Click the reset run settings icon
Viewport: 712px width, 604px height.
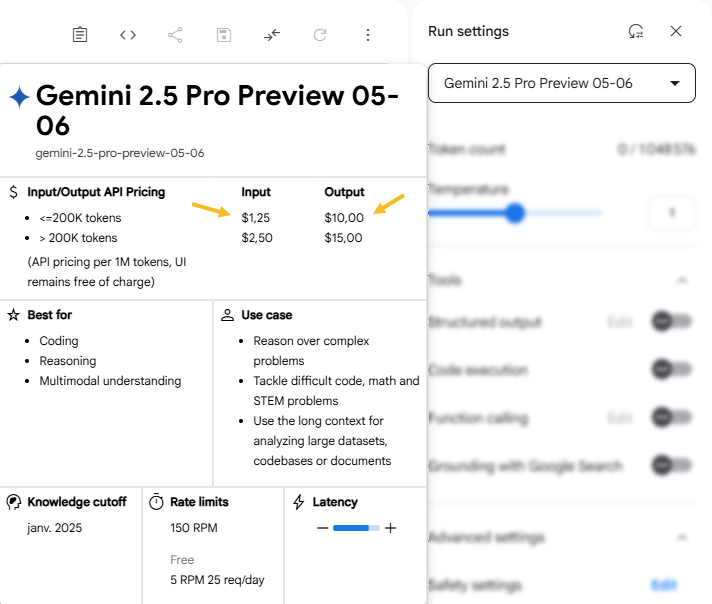(x=636, y=31)
